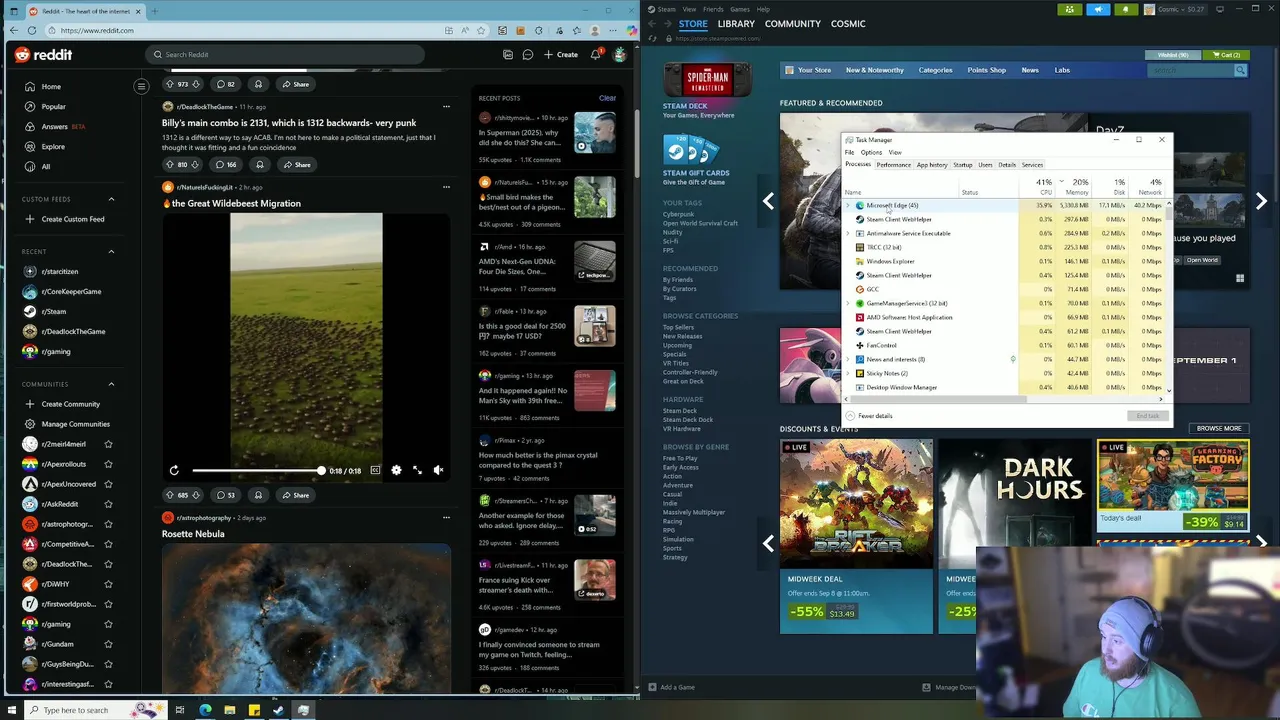Focus Steam store search box

tap(1190, 70)
